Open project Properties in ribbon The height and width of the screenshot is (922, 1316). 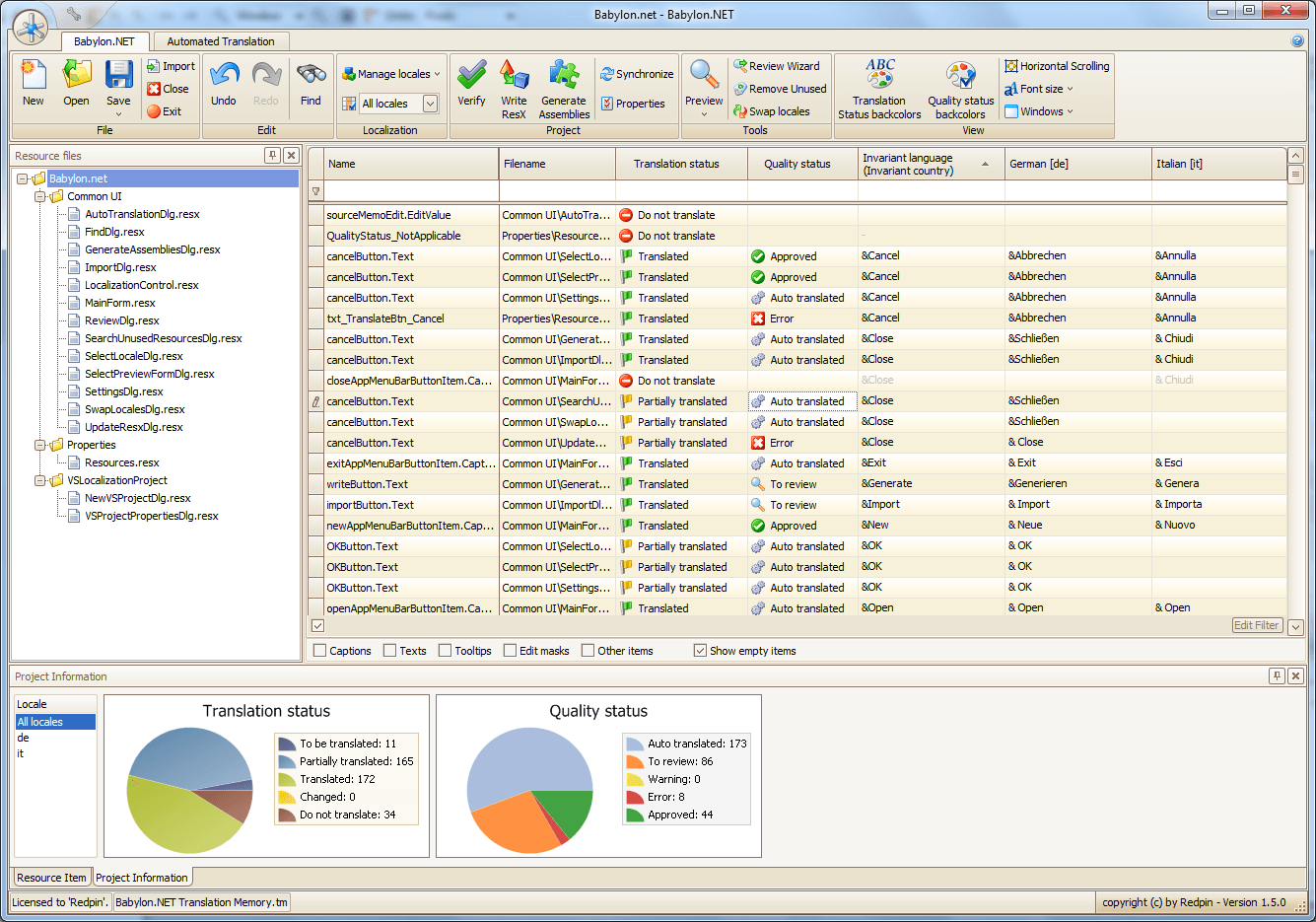coord(633,104)
